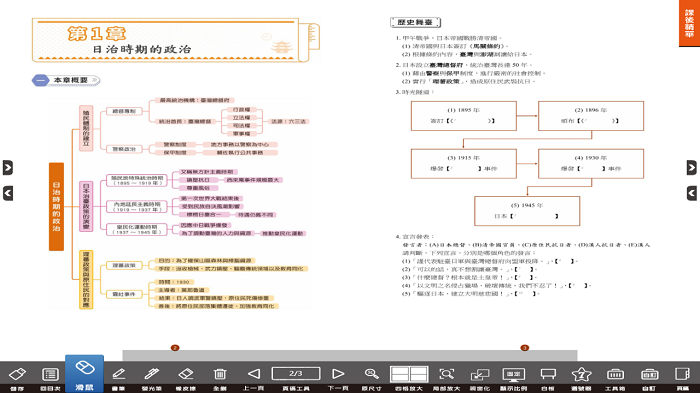The width and height of the screenshot is (700, 393).
Task: Select the highlighter (螢光筆) tool
Action: [x=152, y=374]
